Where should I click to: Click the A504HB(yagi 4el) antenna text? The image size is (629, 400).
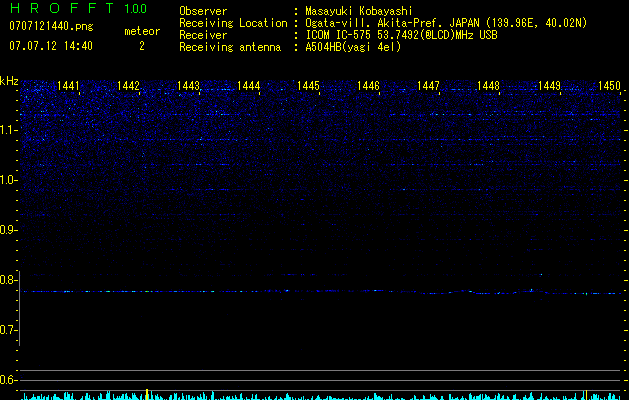tap(353, 47)
